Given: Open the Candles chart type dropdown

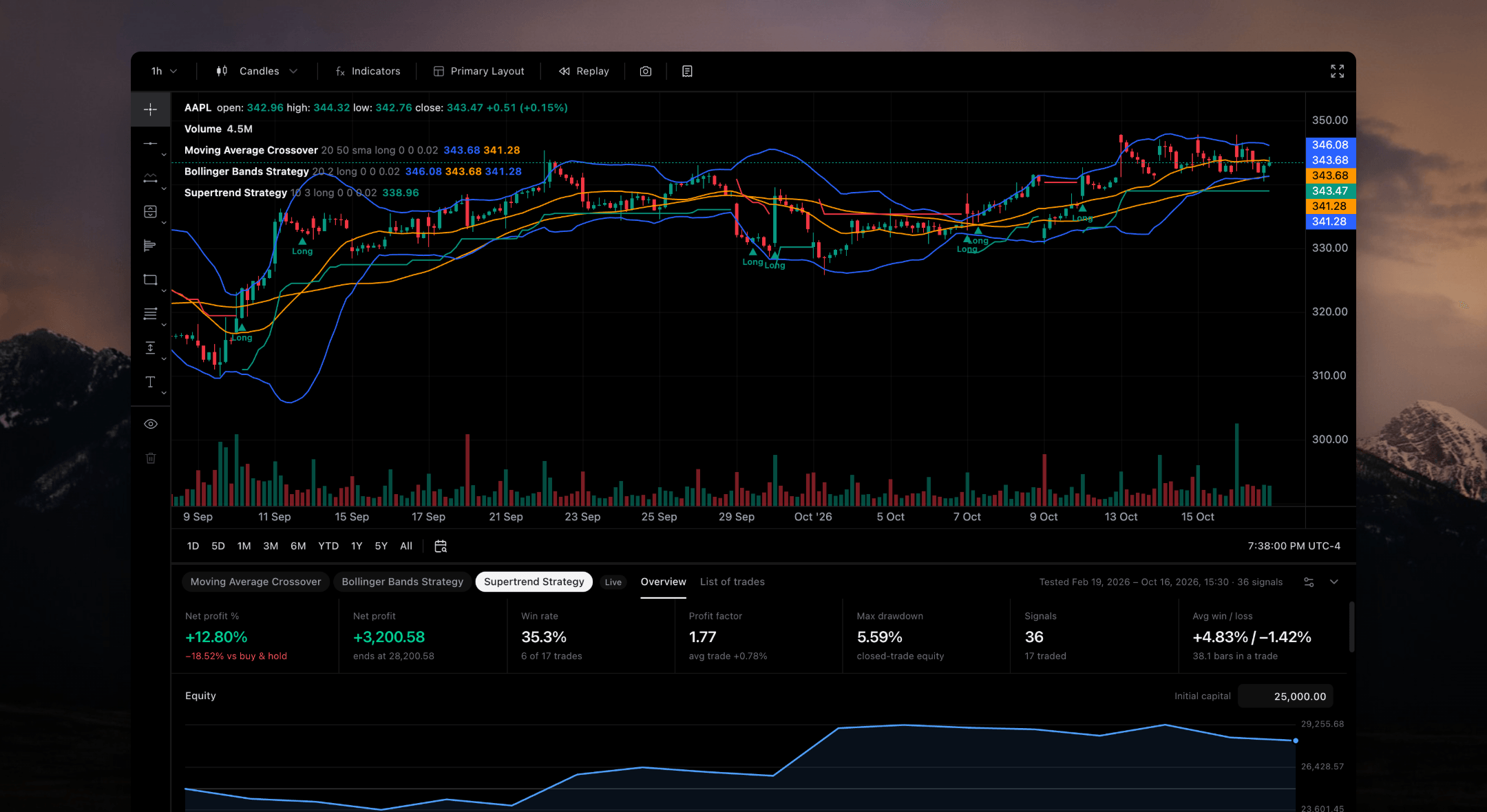Looking at the screenshot, I should click(257, 71).
